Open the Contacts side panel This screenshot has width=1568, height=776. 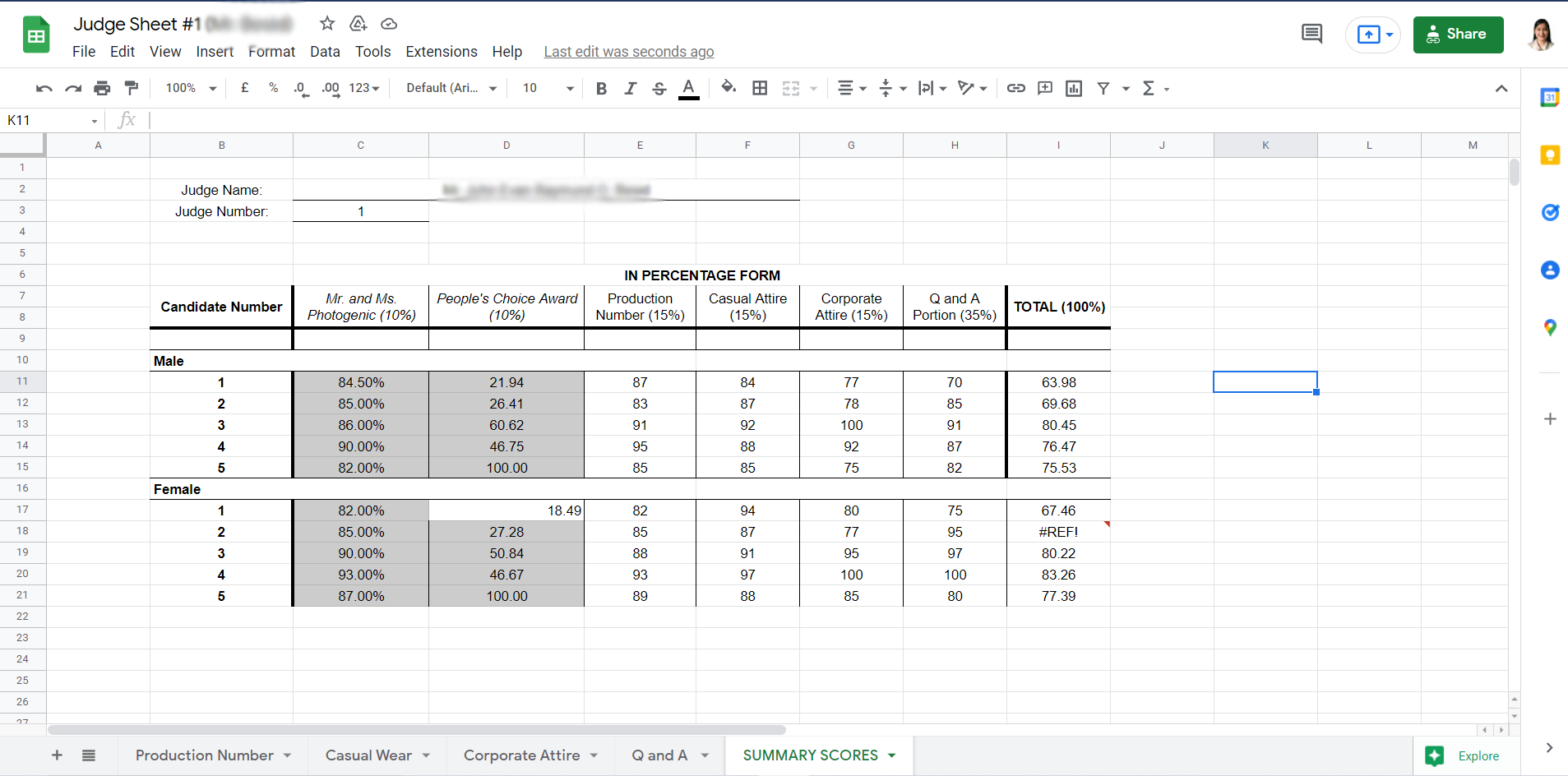point(1550,270)
